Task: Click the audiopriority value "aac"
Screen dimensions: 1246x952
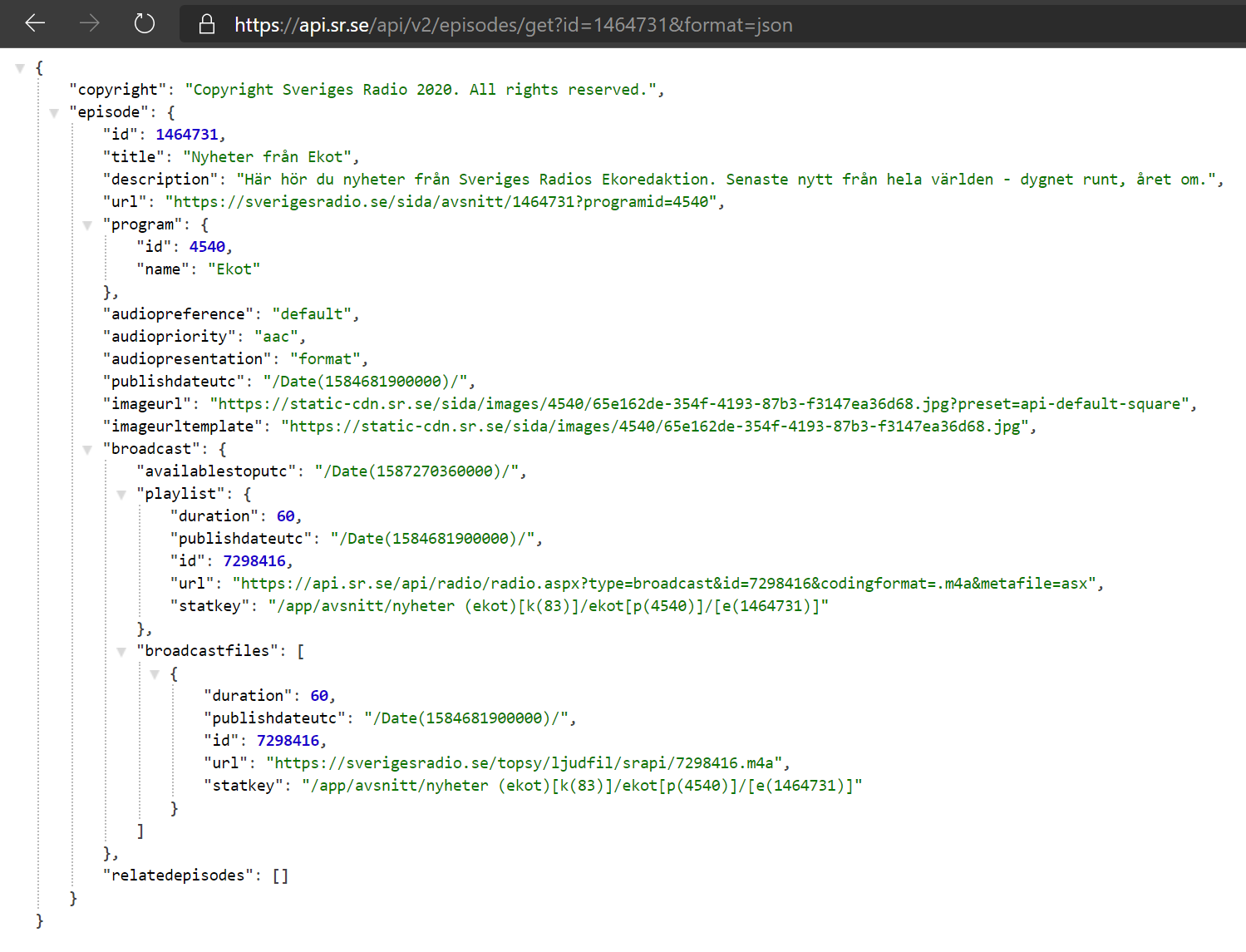Action: pos(276,337)
